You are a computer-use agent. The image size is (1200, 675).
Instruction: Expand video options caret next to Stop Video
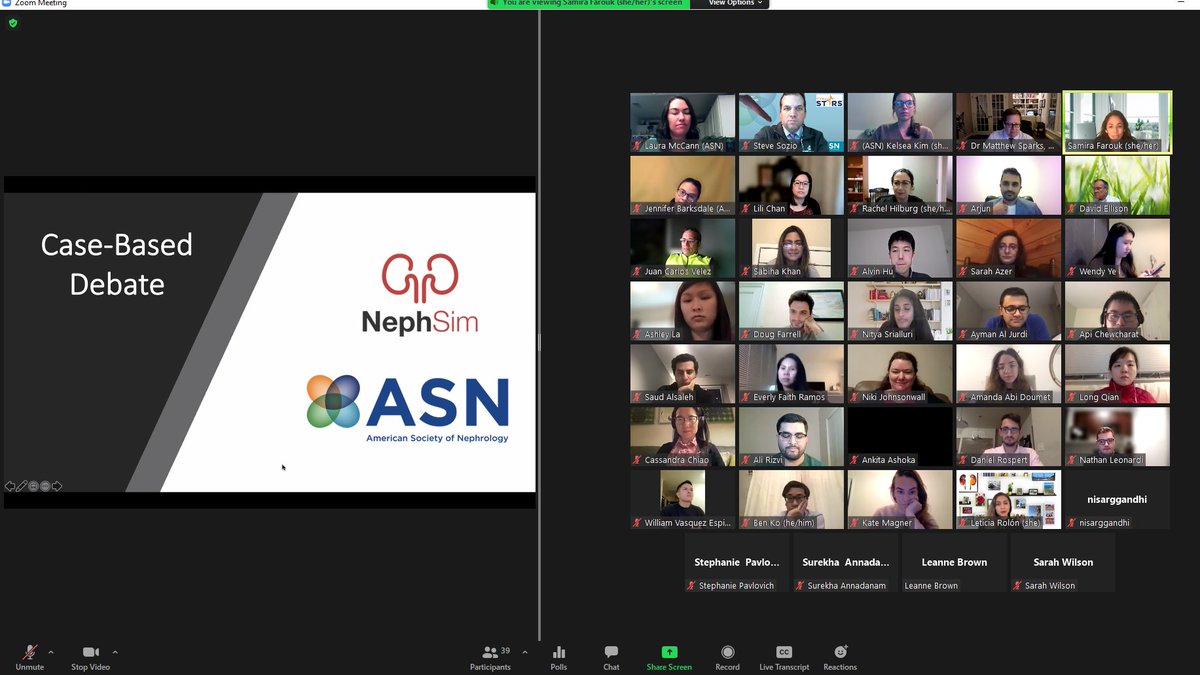(x=115, y=652)
